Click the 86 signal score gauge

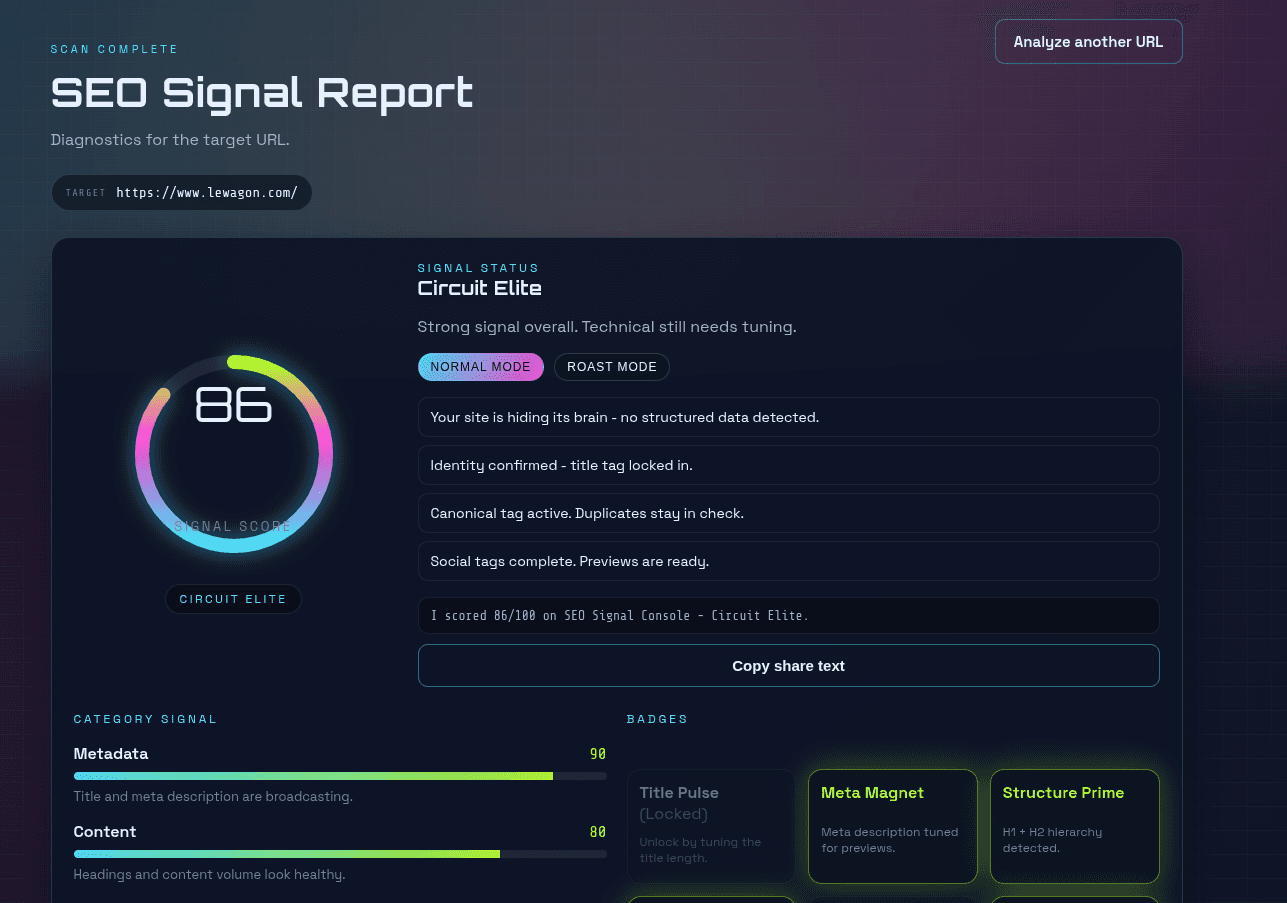pos(234,452)
